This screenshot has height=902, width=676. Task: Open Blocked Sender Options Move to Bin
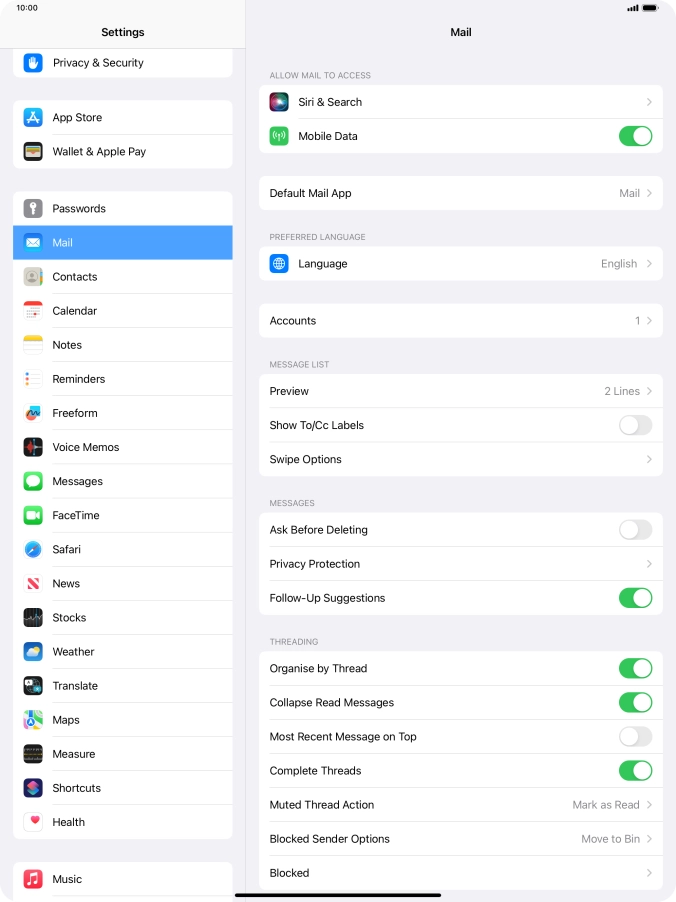point(461,839)
